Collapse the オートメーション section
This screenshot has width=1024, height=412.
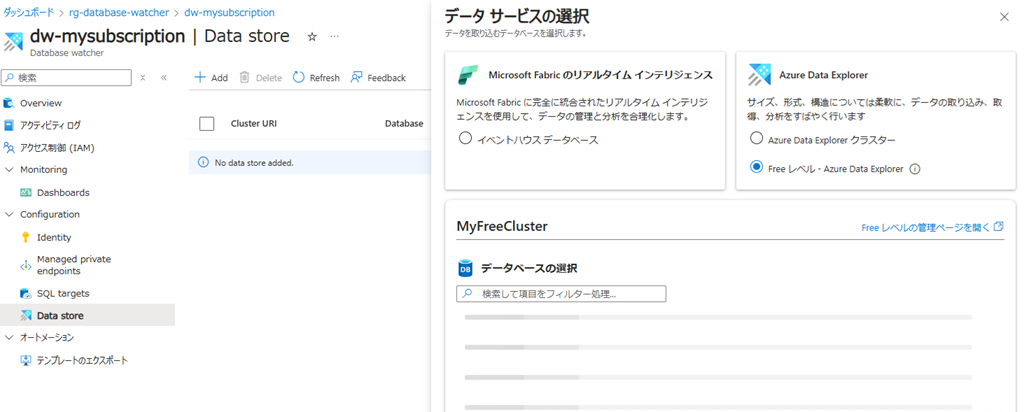click(x=9, y=338)
